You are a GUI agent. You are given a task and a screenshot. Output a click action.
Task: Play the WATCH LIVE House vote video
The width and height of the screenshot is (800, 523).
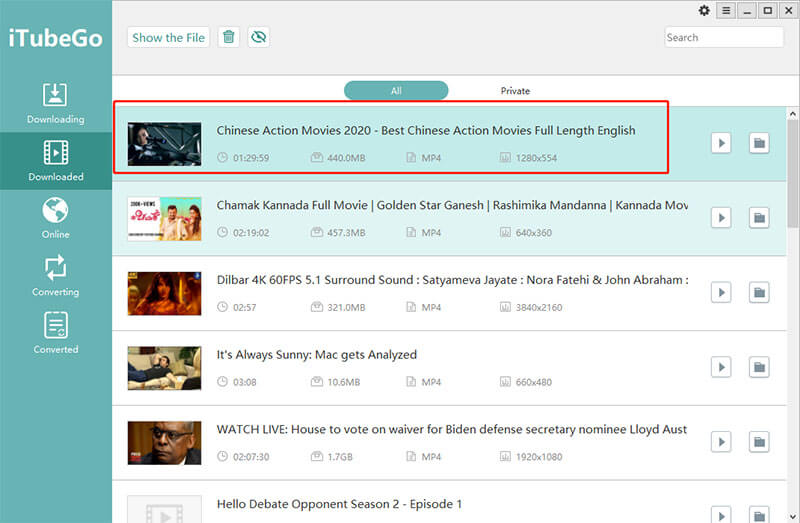(721, 442)
